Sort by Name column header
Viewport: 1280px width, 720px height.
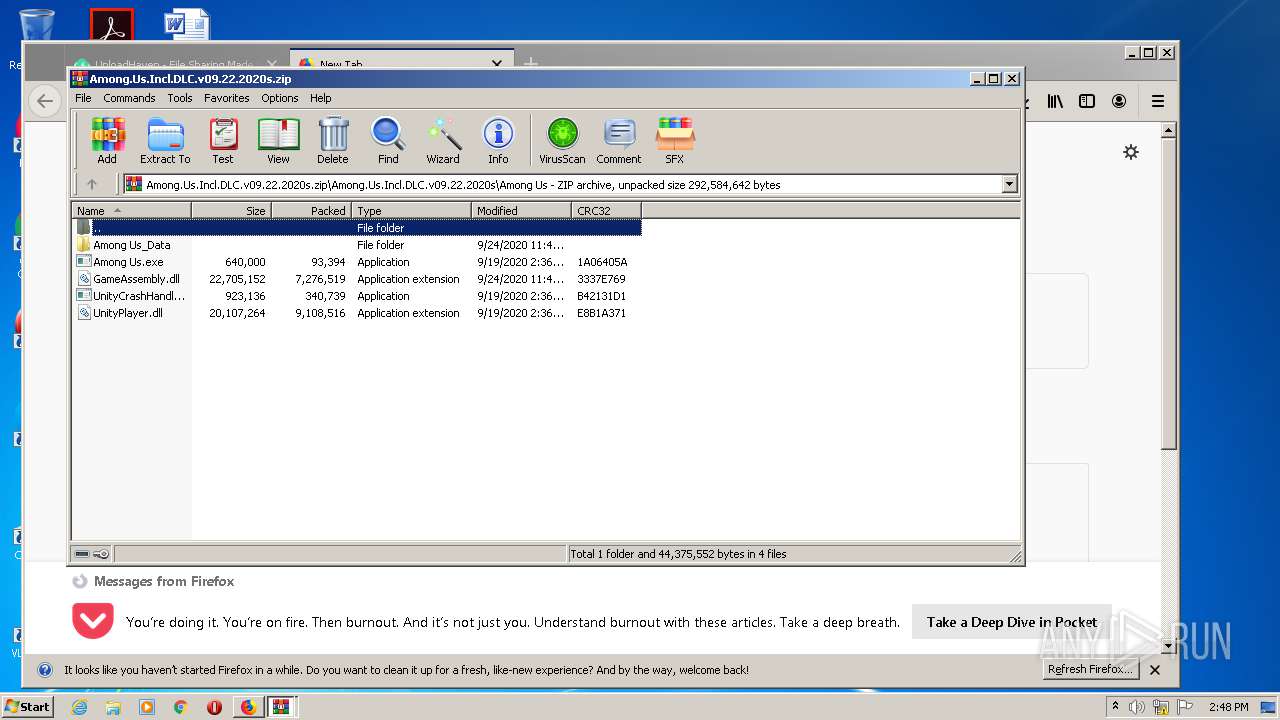click(x=131, y=210)
